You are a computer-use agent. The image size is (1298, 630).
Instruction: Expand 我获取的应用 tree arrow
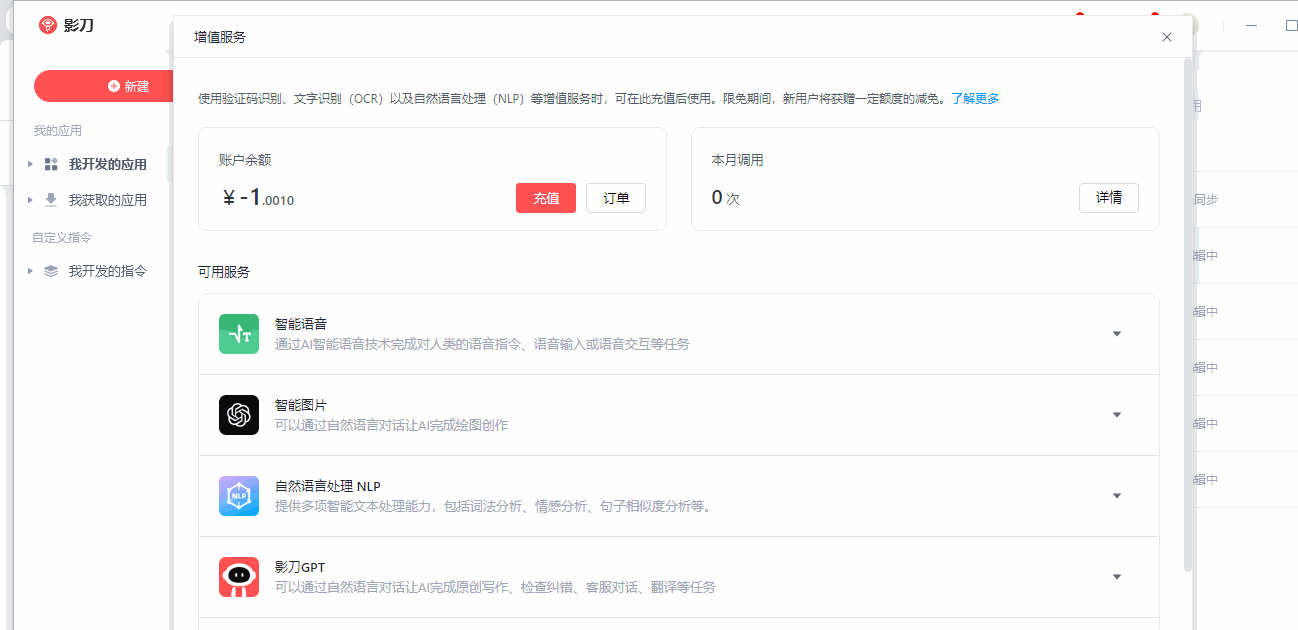pyautogui.click(x=30, y=200)
